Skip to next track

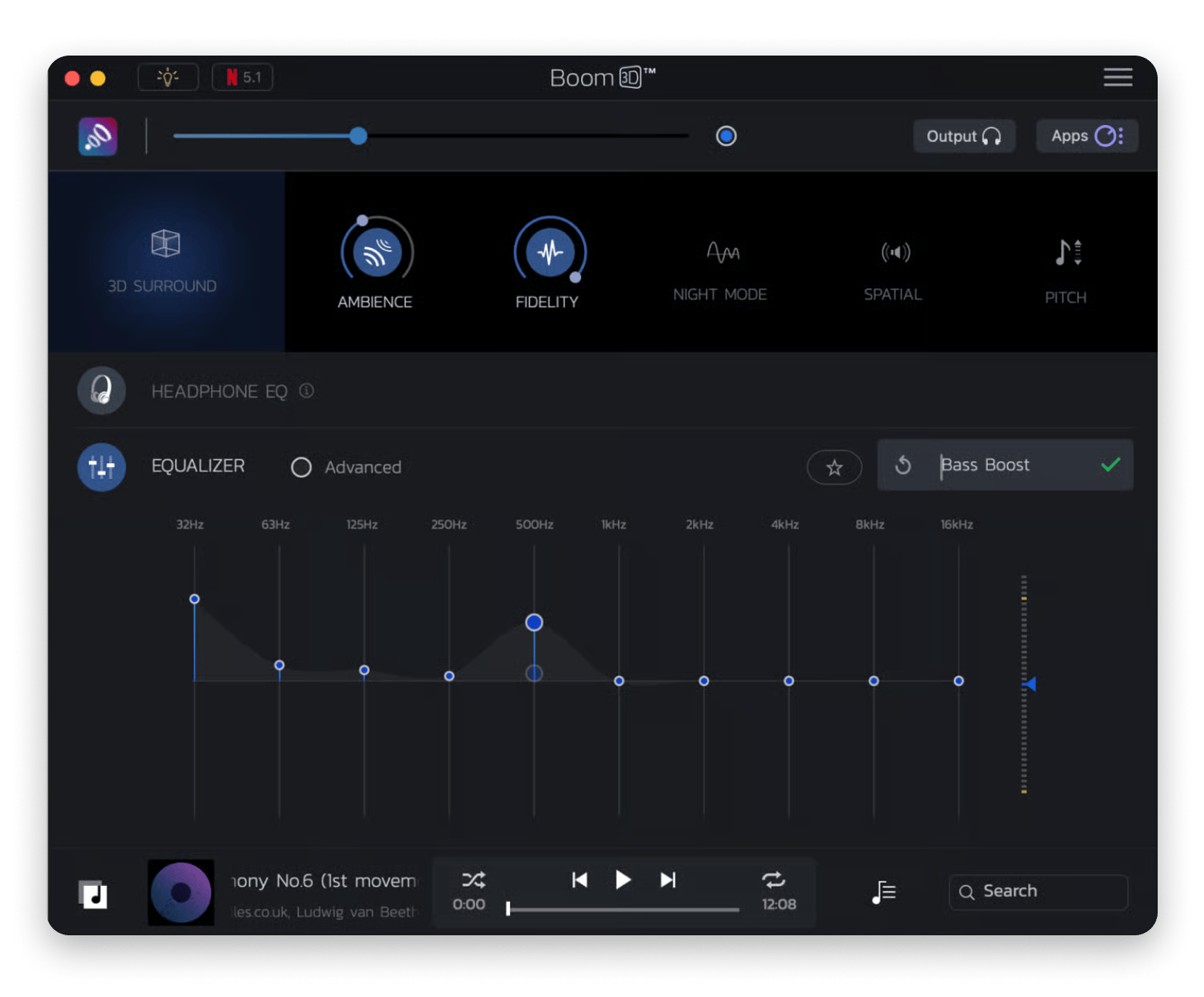pos(668,880)
